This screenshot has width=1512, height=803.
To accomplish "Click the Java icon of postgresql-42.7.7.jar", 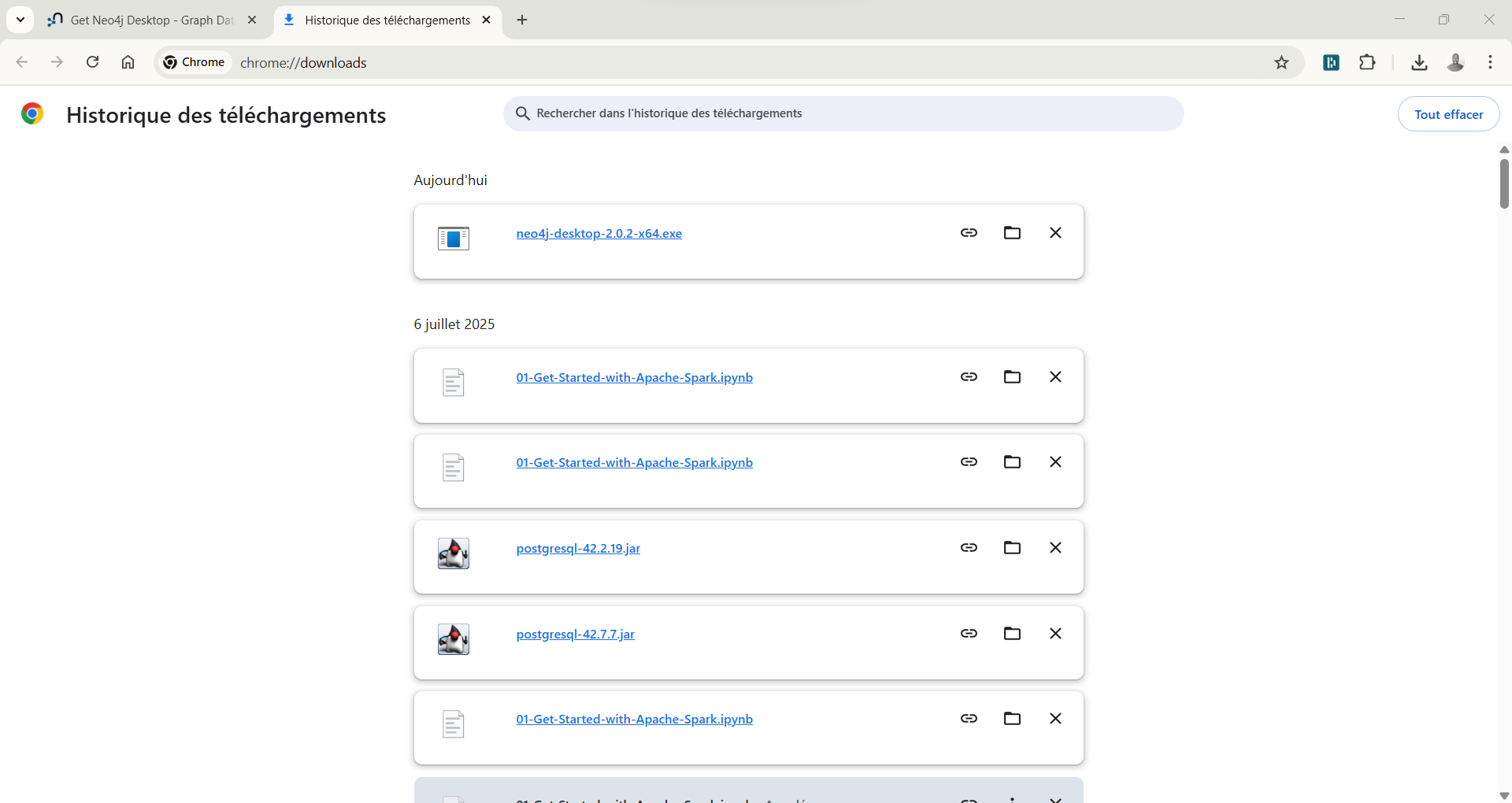I will (x=454, y=639).
